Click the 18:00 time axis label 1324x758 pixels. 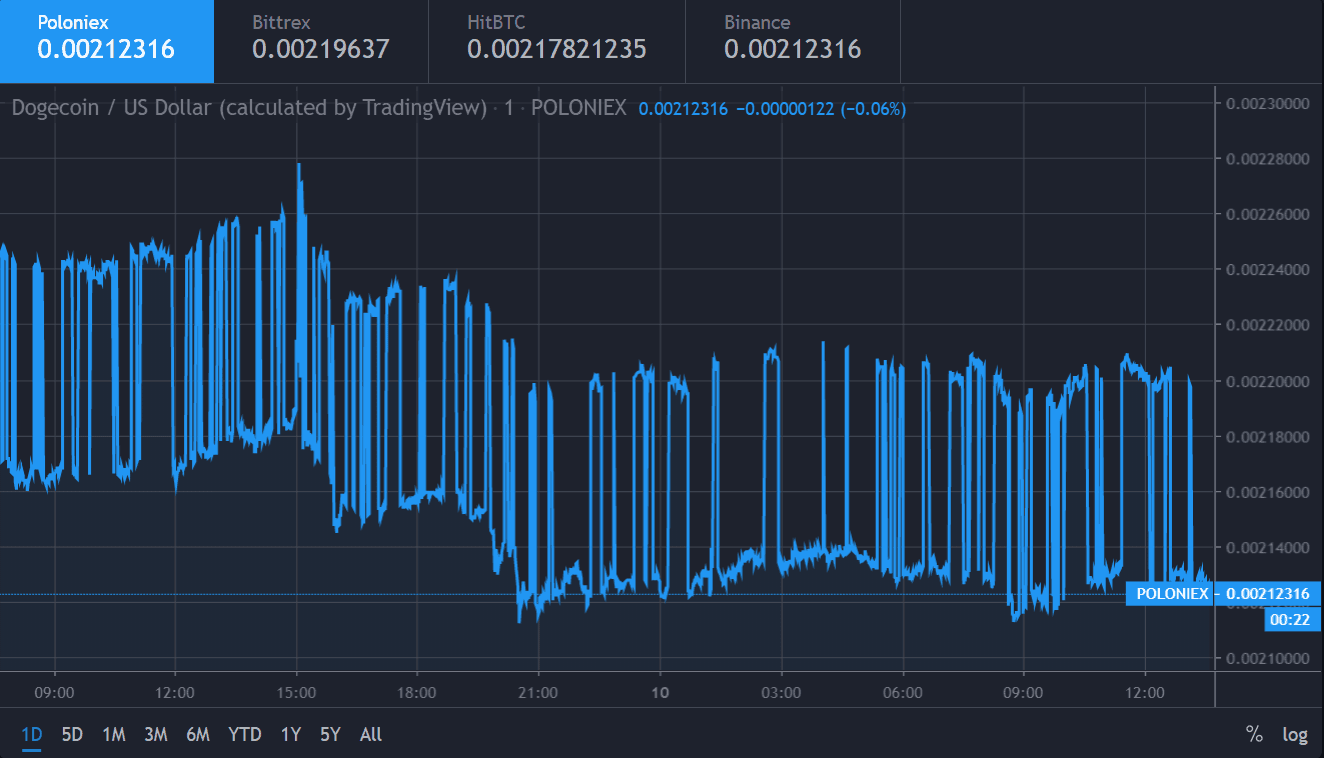coord(417,692)
